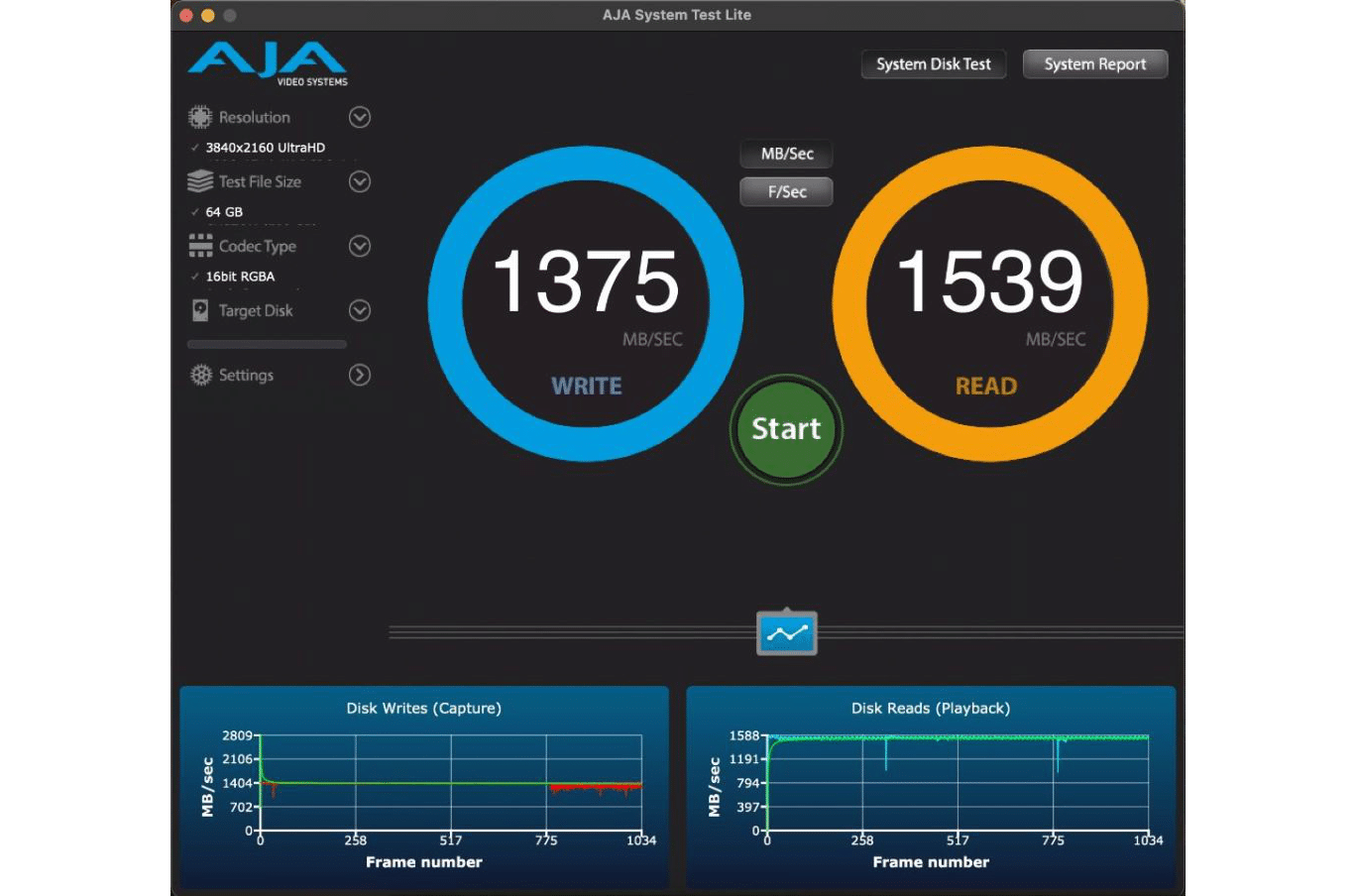Click the Target Disk drive icon
Screen dimensions: 1356x896
200,310
